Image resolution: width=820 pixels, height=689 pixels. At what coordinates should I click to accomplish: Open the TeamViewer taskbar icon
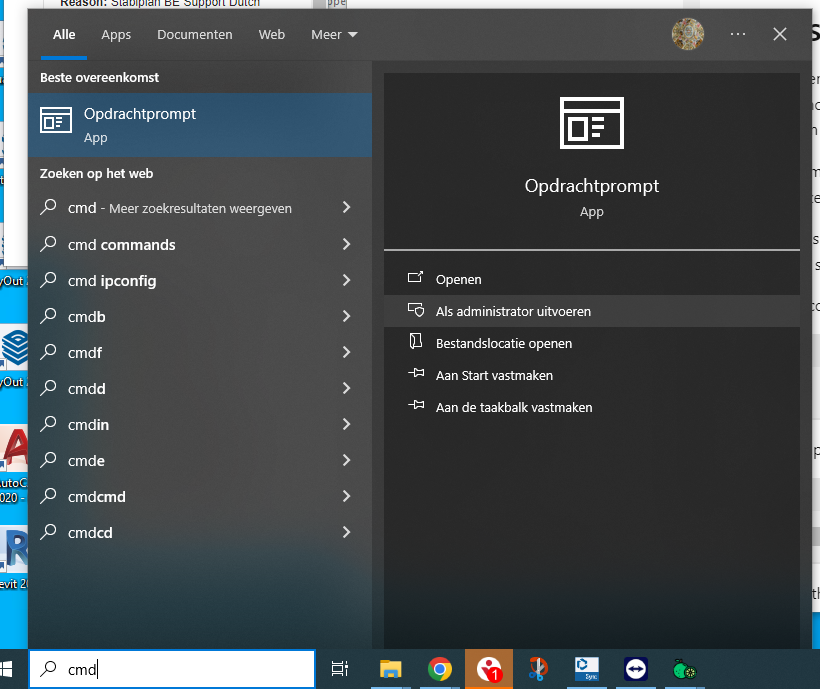click(x=636, y=669)
